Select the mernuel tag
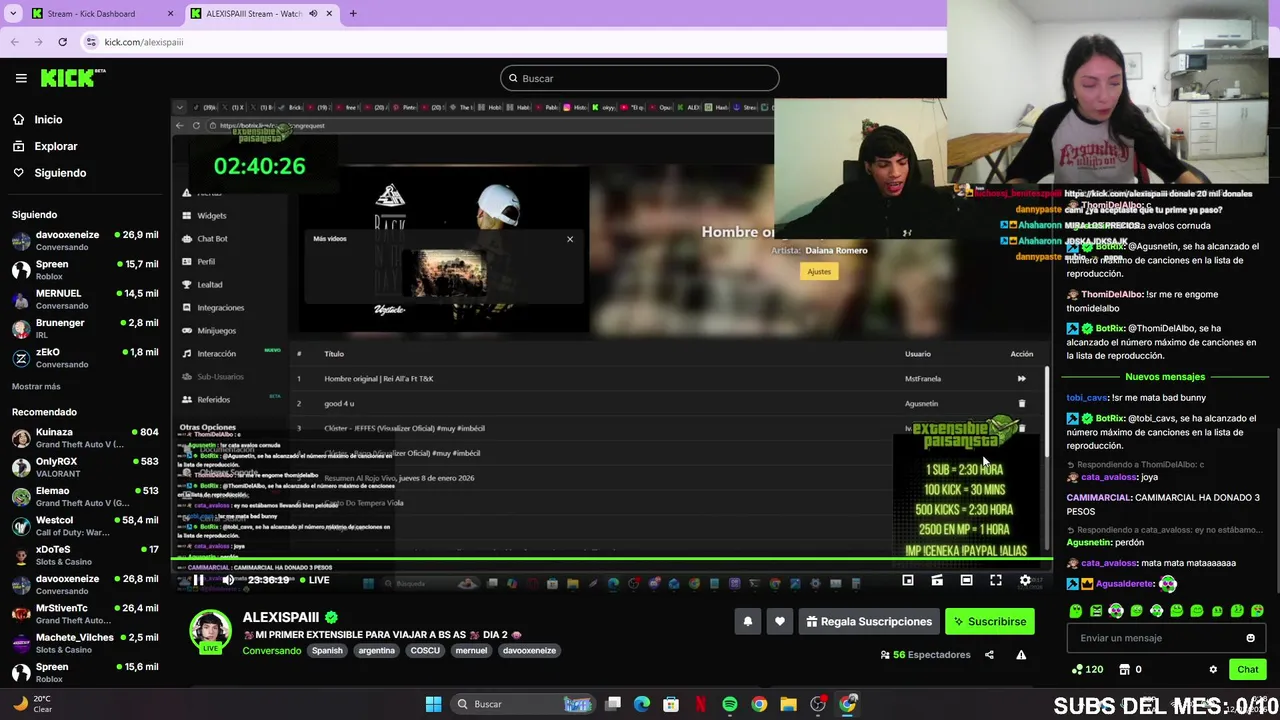This screenshot has width=1280, height=720. [471, 650]
